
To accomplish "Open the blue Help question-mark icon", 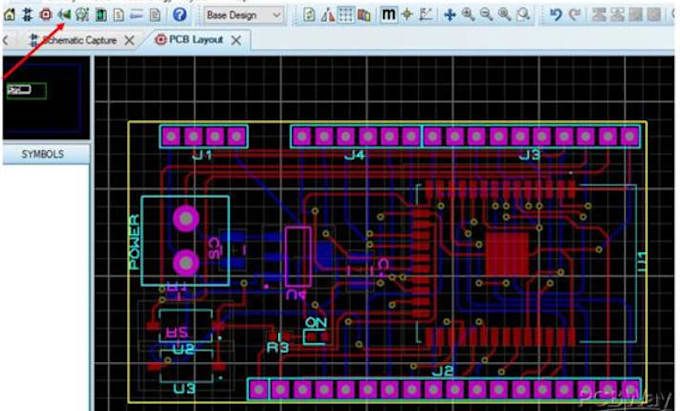I will tap(180, 15).
